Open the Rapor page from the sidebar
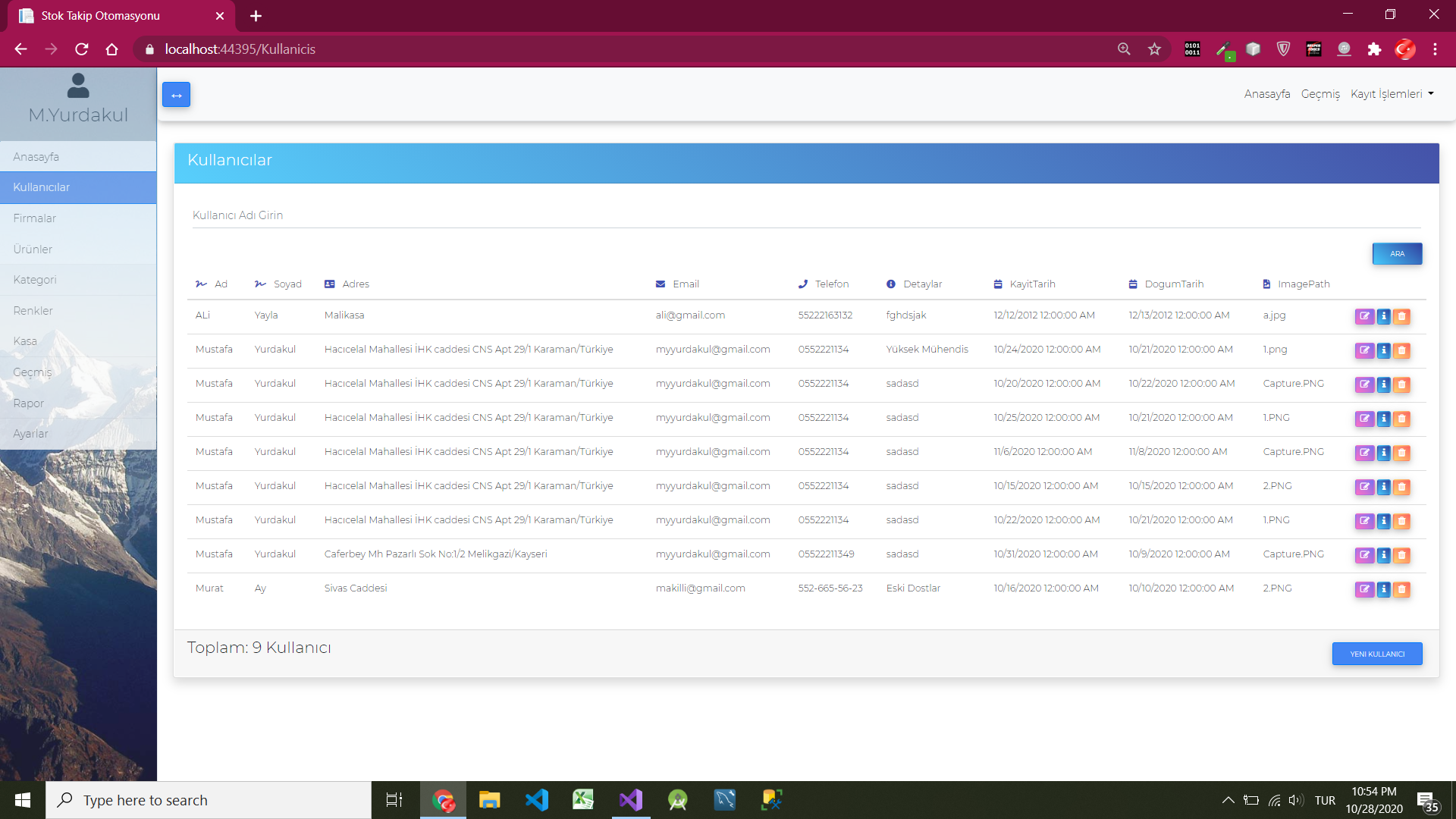 (28, 403)
